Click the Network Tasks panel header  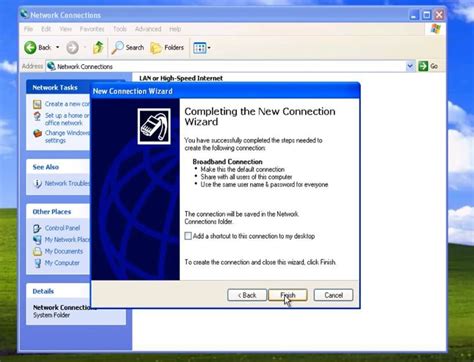pos(58,87)
